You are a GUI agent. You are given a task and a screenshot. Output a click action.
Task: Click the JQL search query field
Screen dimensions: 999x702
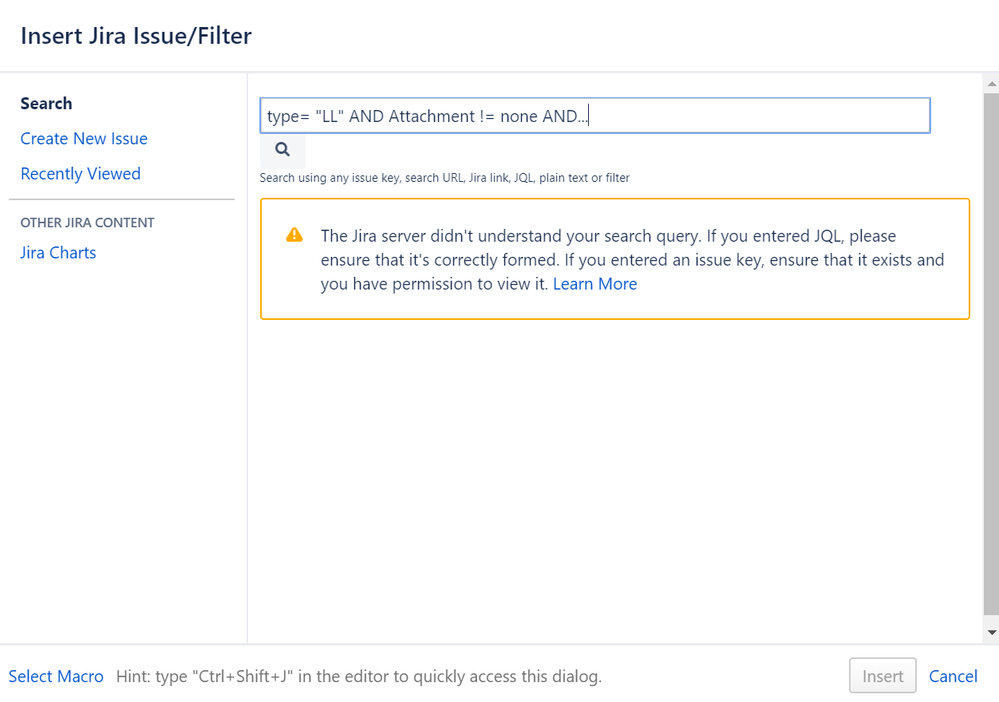coord(595,115)
